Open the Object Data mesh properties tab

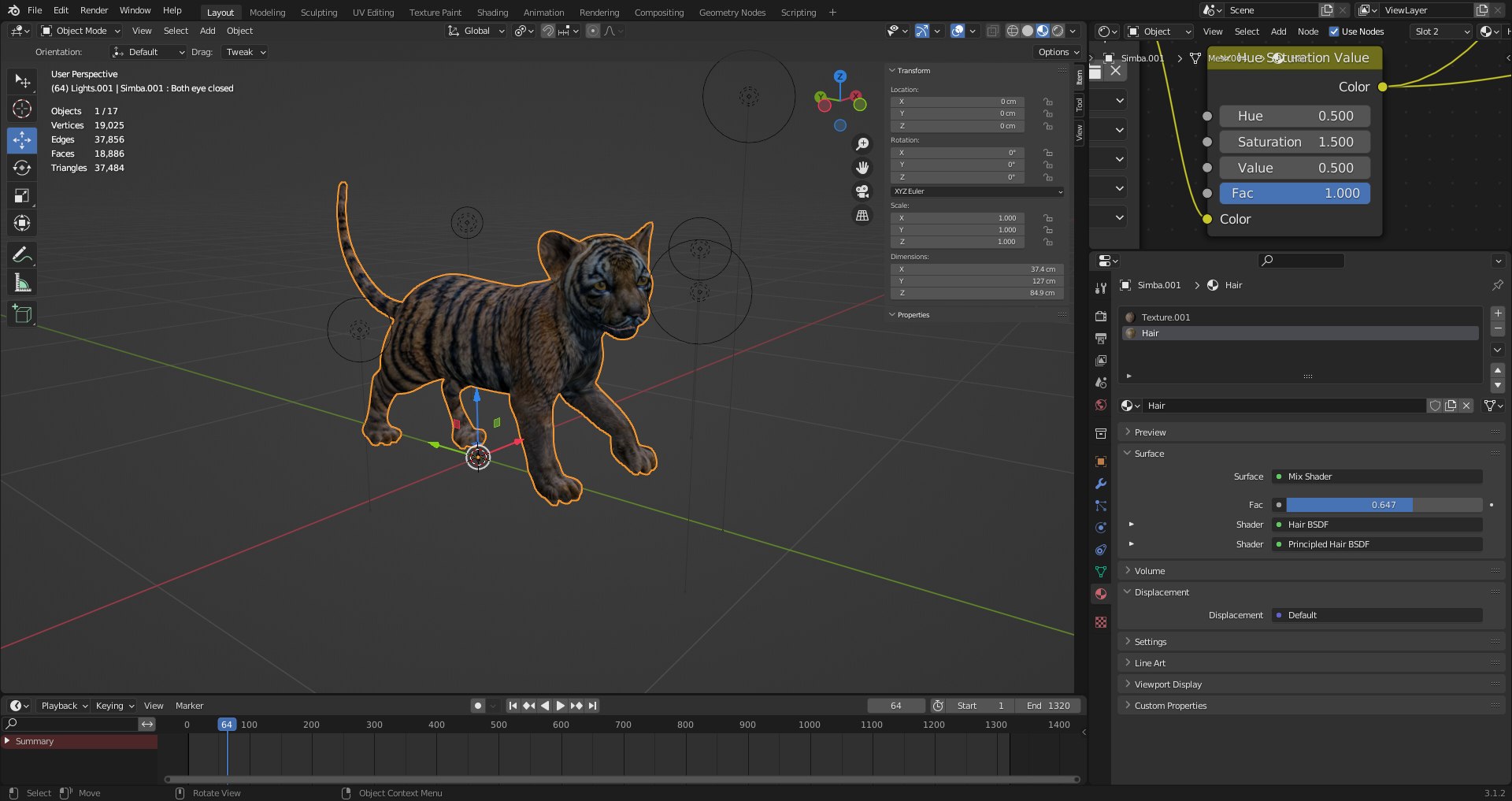1101,572
